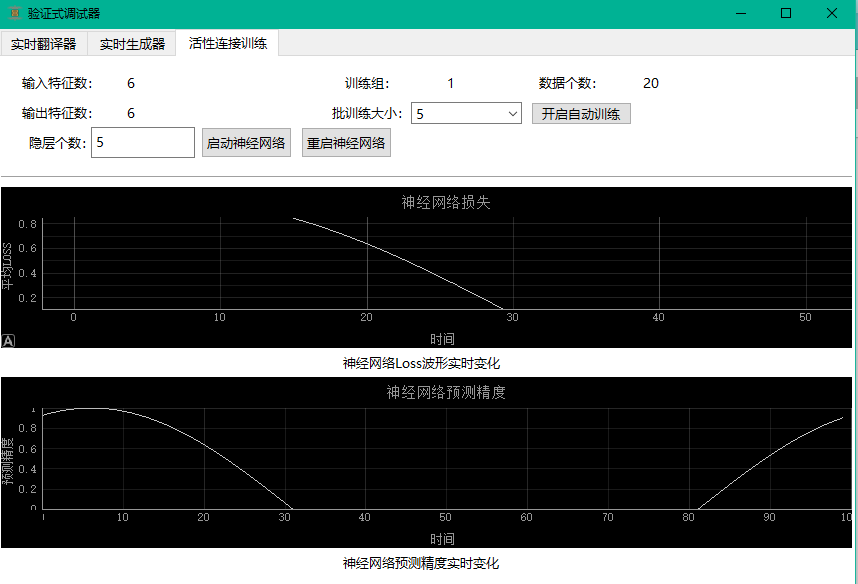858x584 pixels.
Task: Hit the 重启神经网络 button
Action: pyautogui.click(x=346, y=143)
